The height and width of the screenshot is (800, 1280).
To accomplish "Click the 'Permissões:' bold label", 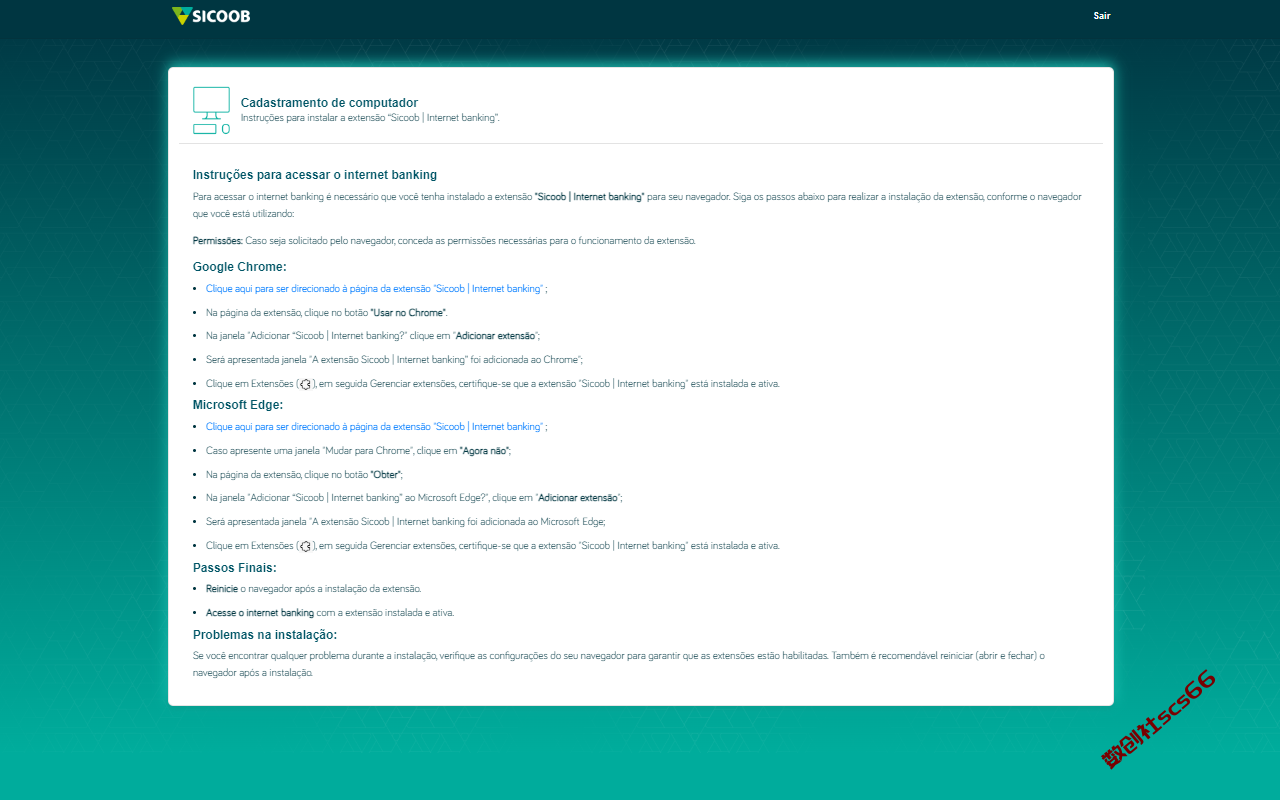I will [218, 241].
